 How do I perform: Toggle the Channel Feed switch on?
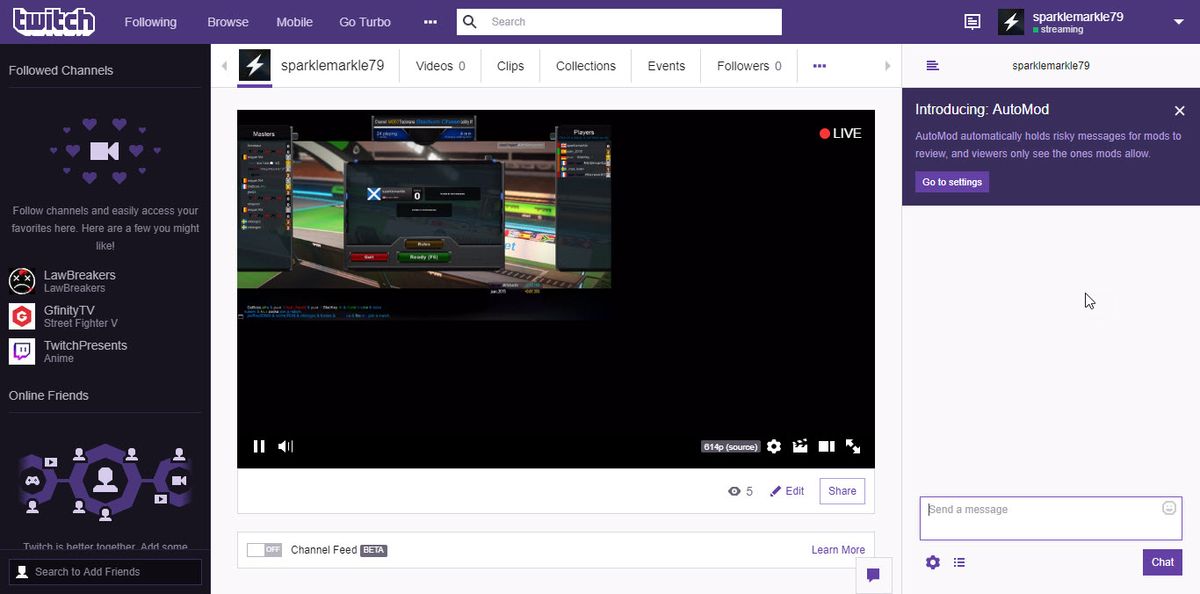[265, 550]
